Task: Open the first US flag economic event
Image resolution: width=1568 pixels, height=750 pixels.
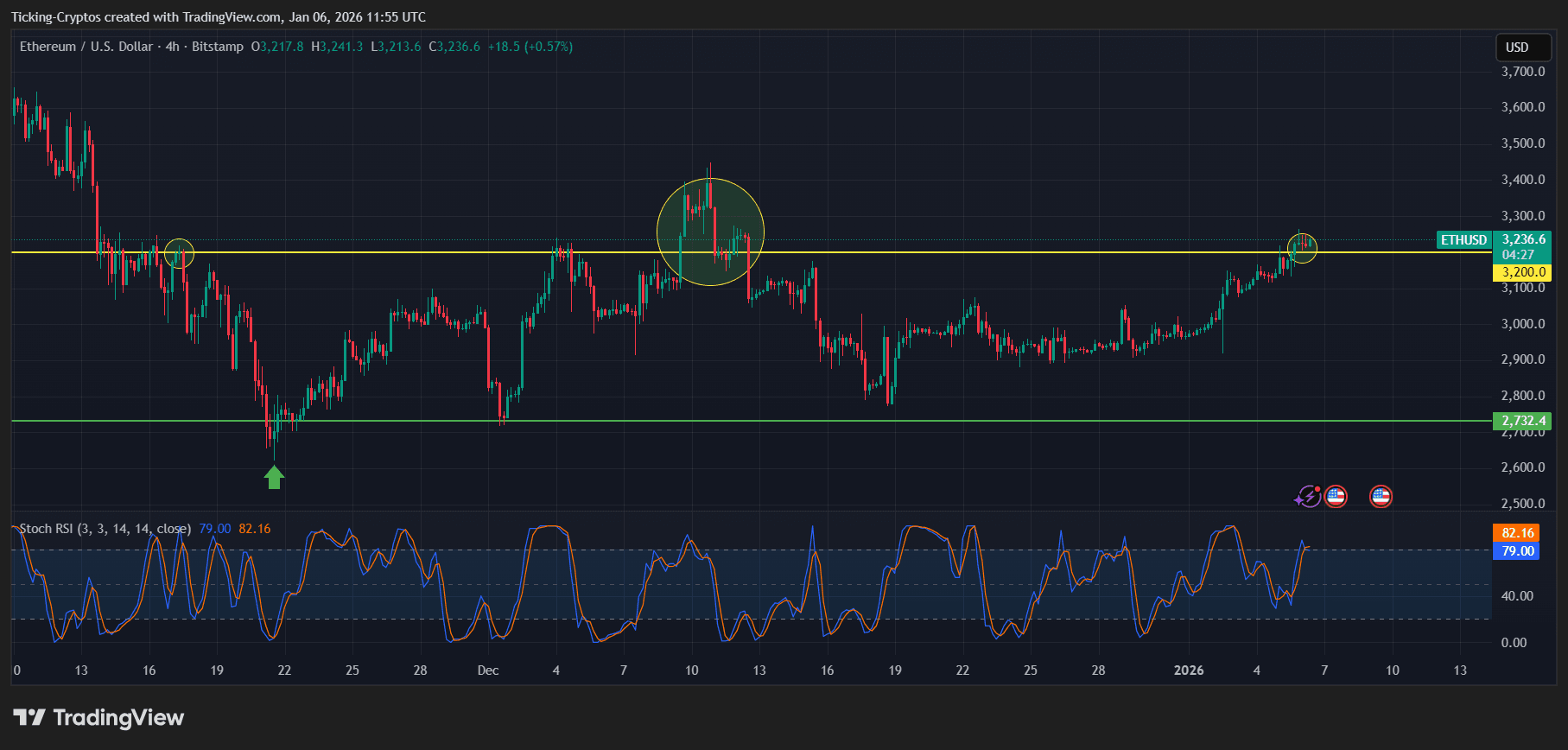Action: tap(1336, 496)
